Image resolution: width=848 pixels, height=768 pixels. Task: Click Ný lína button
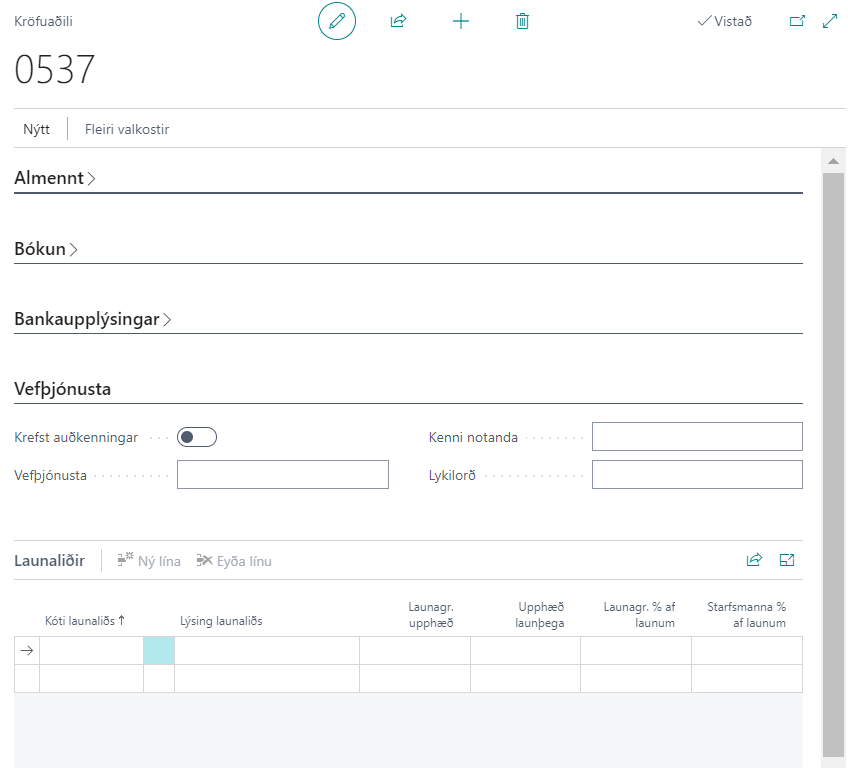point(149,561)
